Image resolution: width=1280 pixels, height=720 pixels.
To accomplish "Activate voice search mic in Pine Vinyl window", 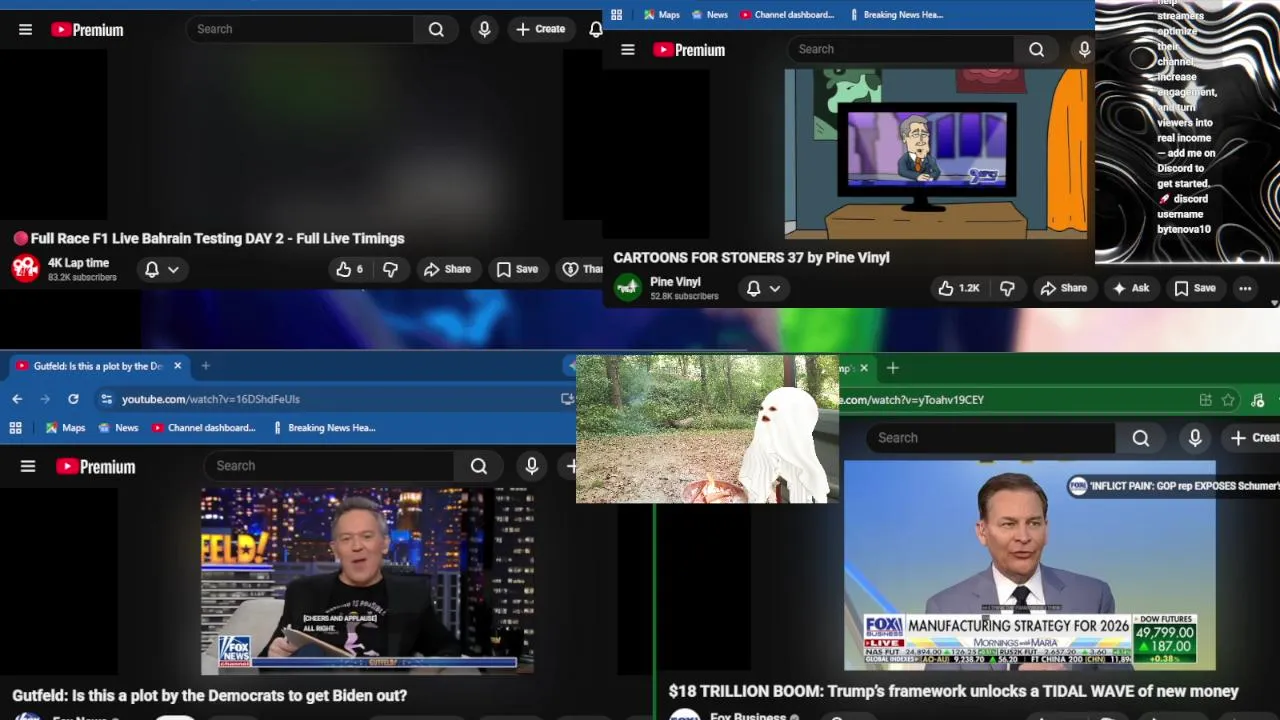I will (1084, 49).
